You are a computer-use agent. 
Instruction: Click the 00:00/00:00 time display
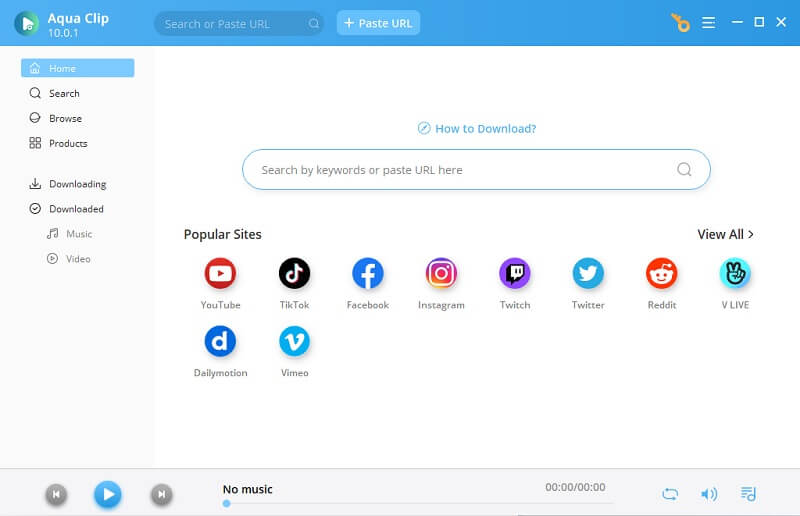point(575,487)
